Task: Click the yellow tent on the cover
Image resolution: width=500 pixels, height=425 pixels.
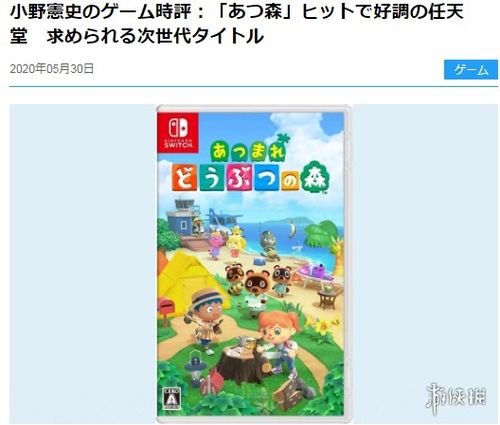Action: click(187, 281)
